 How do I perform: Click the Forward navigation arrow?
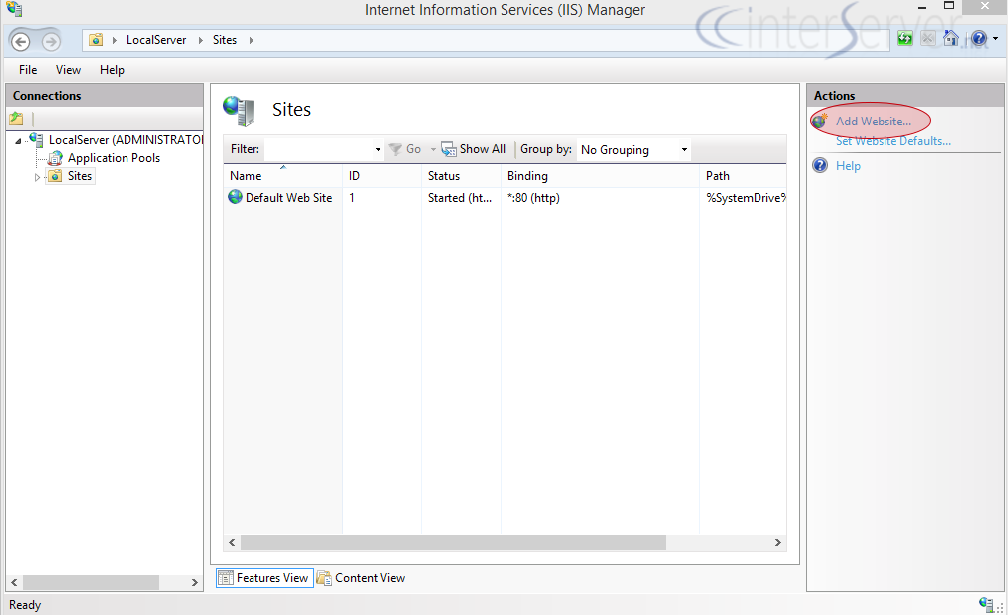[x=51, y=42]
